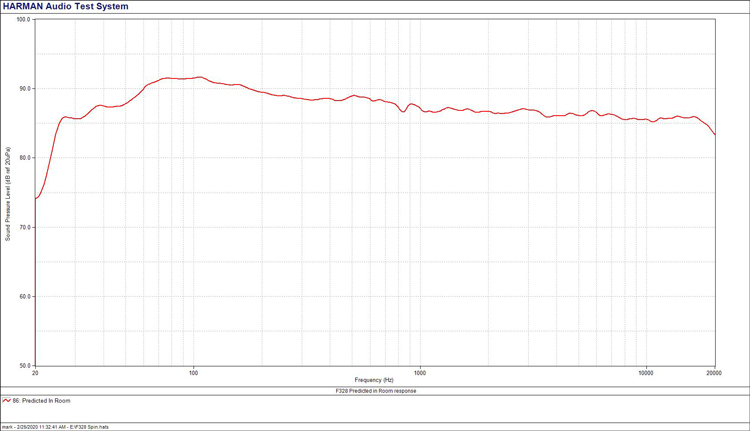Click the 100 Hz frequency axis label
Viewport: 750px width, 431px height.
coord(193,373)
